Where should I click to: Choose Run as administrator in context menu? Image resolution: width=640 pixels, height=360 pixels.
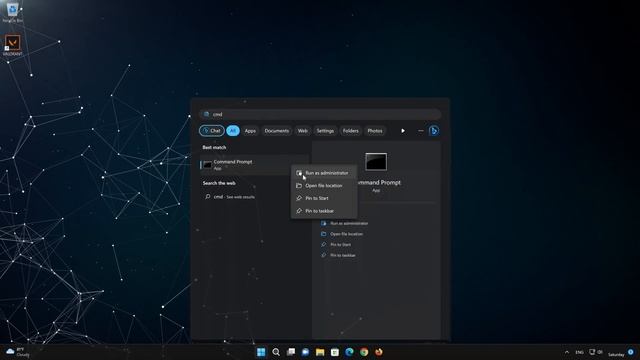tap(324, 173)
